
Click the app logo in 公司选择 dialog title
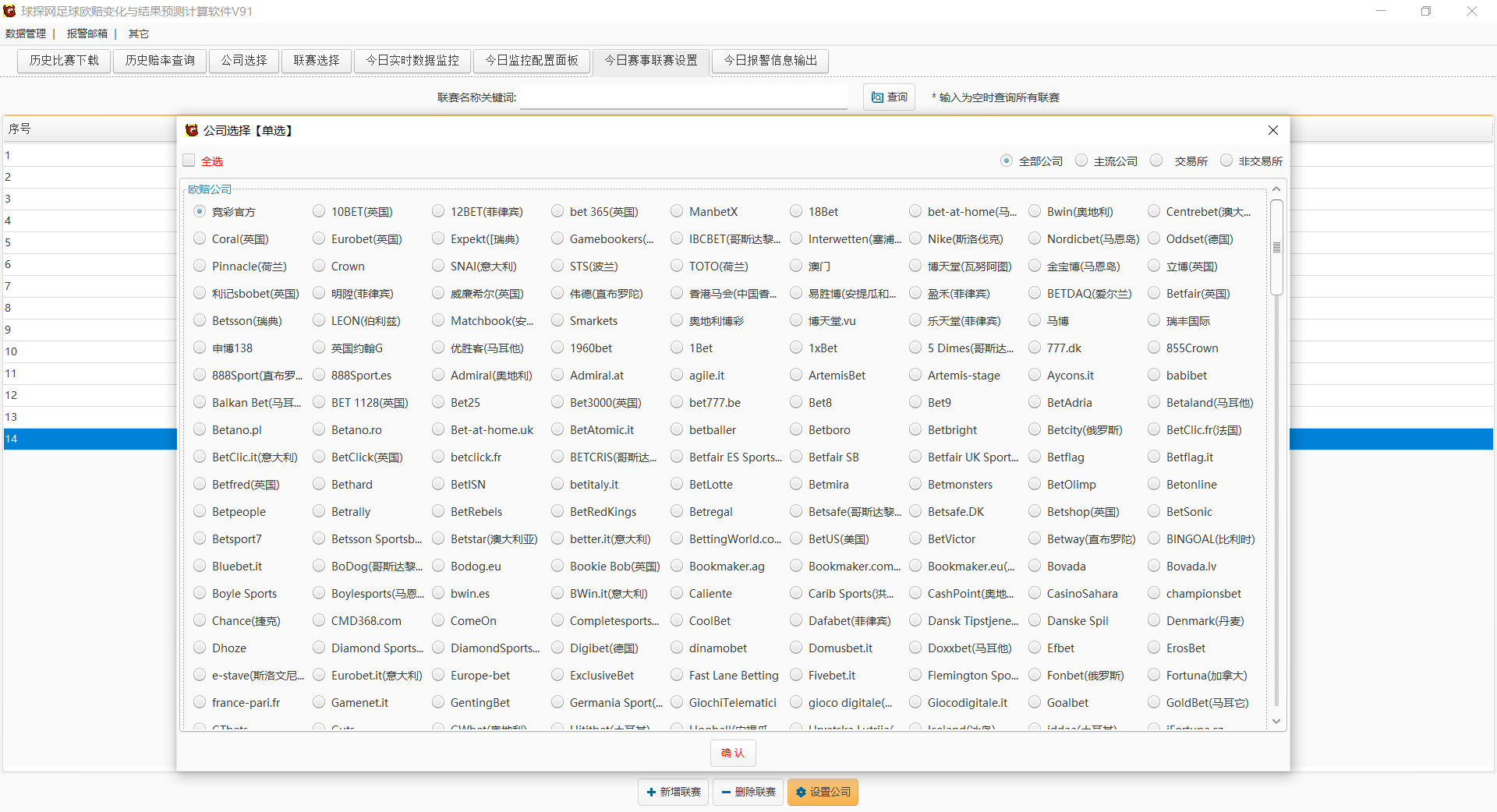point(192,130)
